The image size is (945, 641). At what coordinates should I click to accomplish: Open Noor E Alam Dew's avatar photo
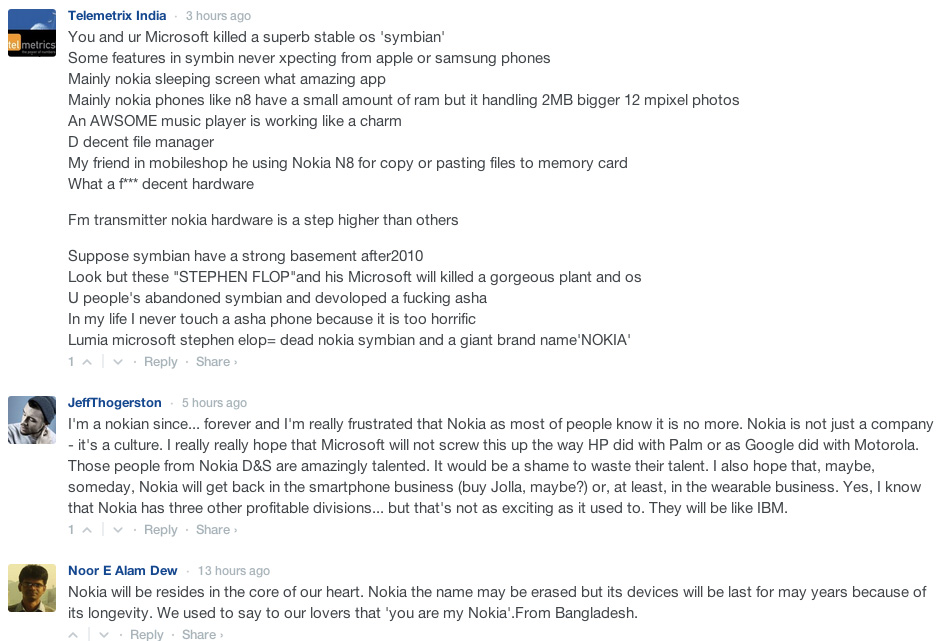[32, 588]
